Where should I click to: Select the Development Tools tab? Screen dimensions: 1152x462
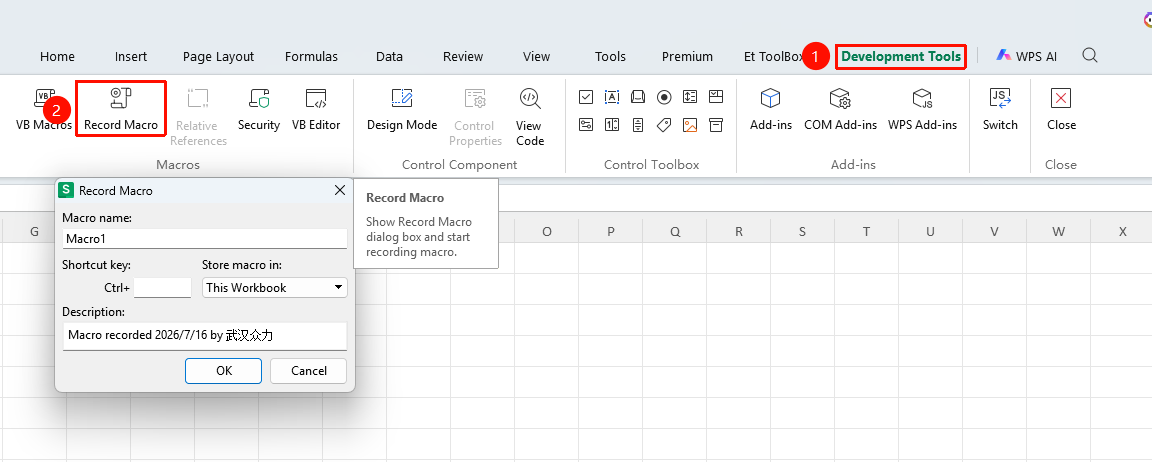point(901,57)
